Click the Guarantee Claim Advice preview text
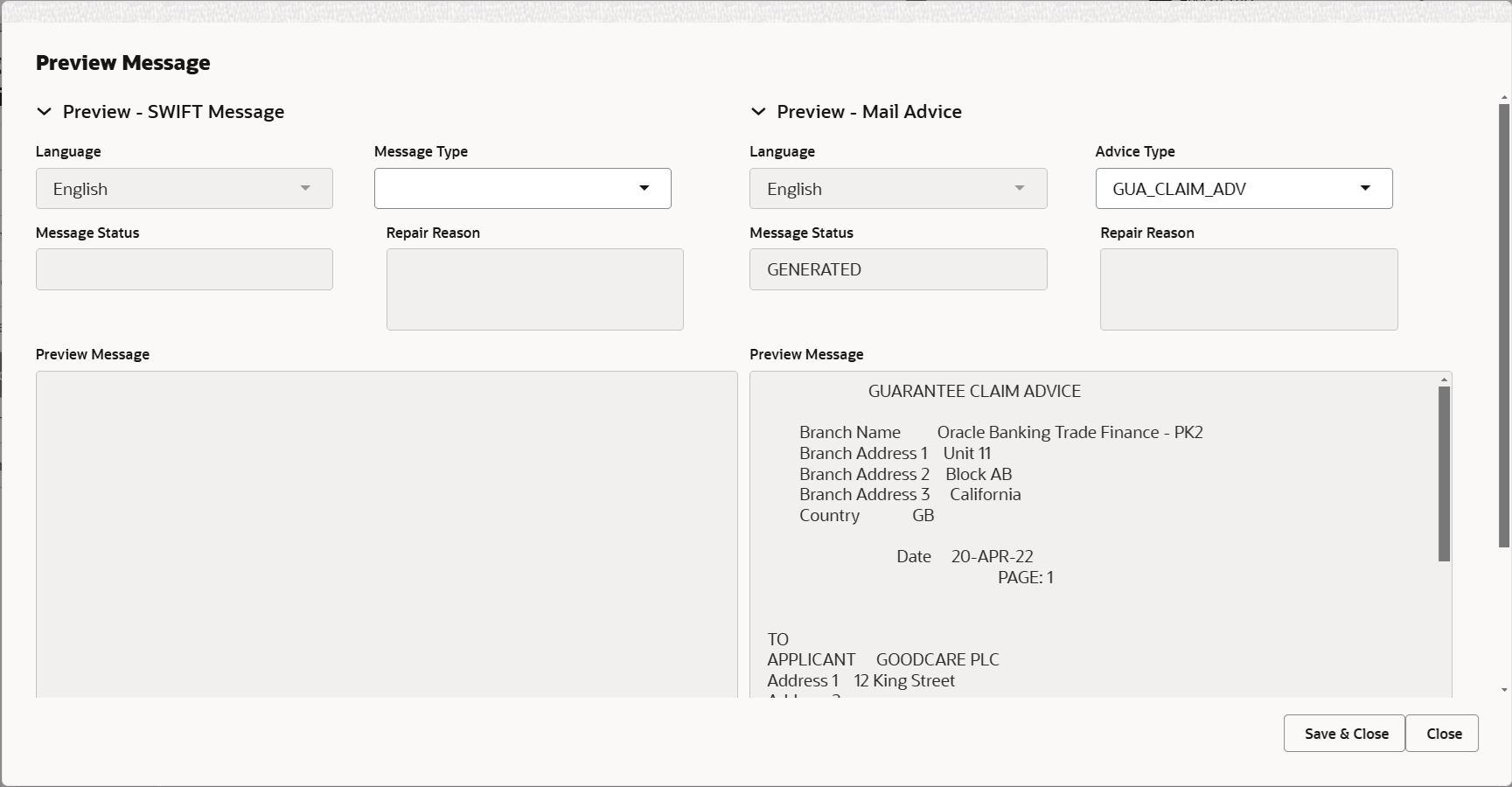The width and height of the screenshot is (1512, 787). pyautogui.click(x=973, y=391)
